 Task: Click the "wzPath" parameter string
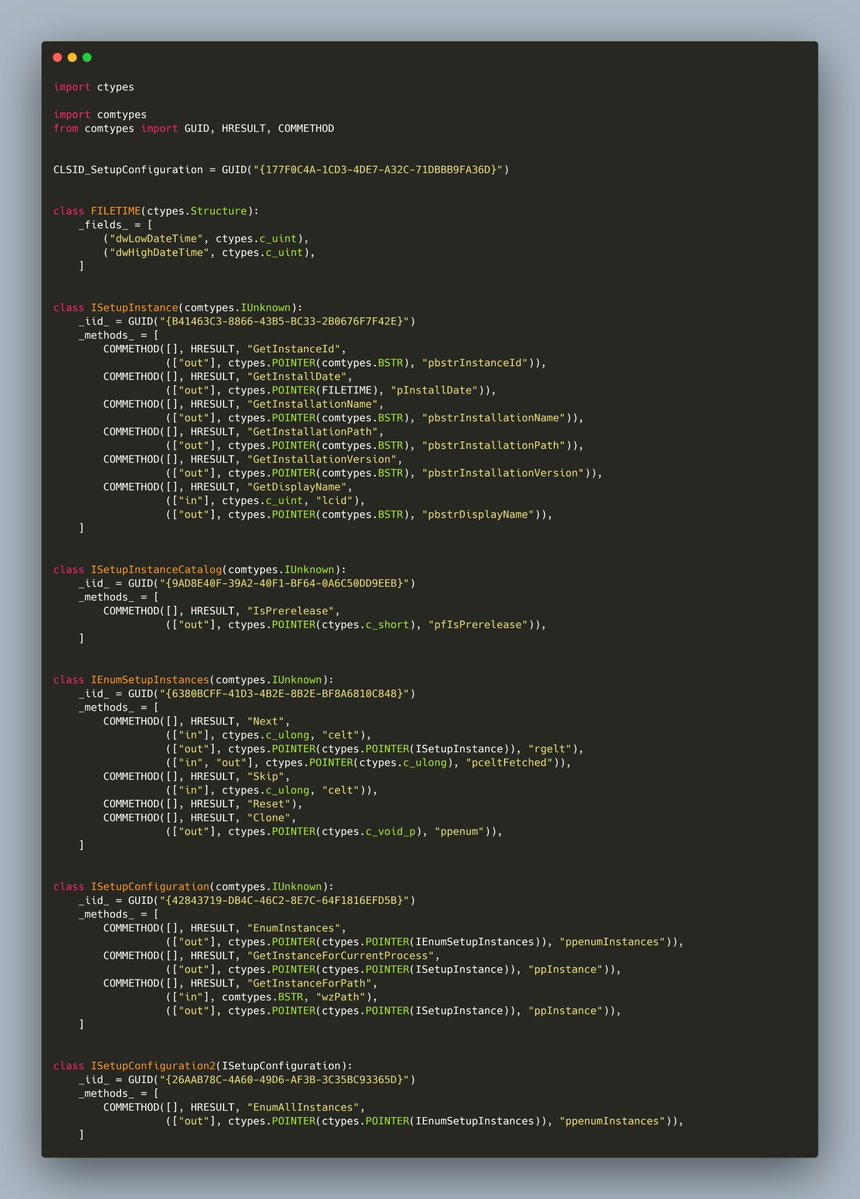[x=340, y=996]
